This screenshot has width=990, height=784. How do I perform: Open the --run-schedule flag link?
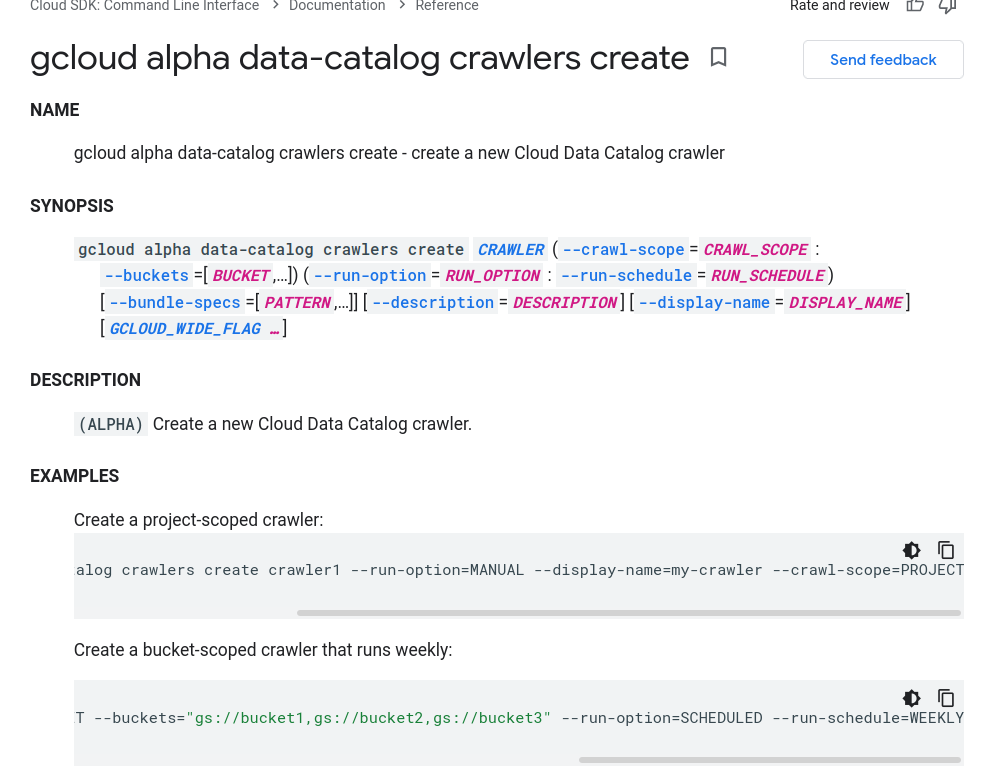click(x=626, y=276)
